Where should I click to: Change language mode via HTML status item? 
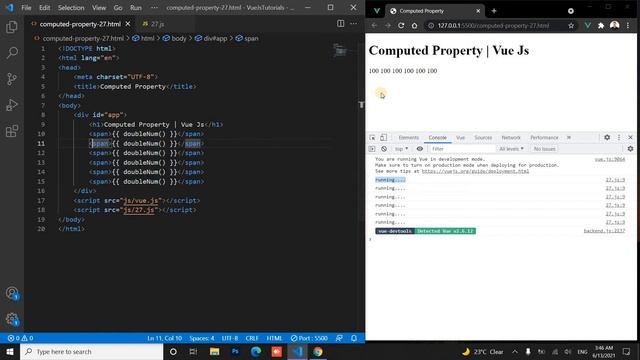[274, 338]
